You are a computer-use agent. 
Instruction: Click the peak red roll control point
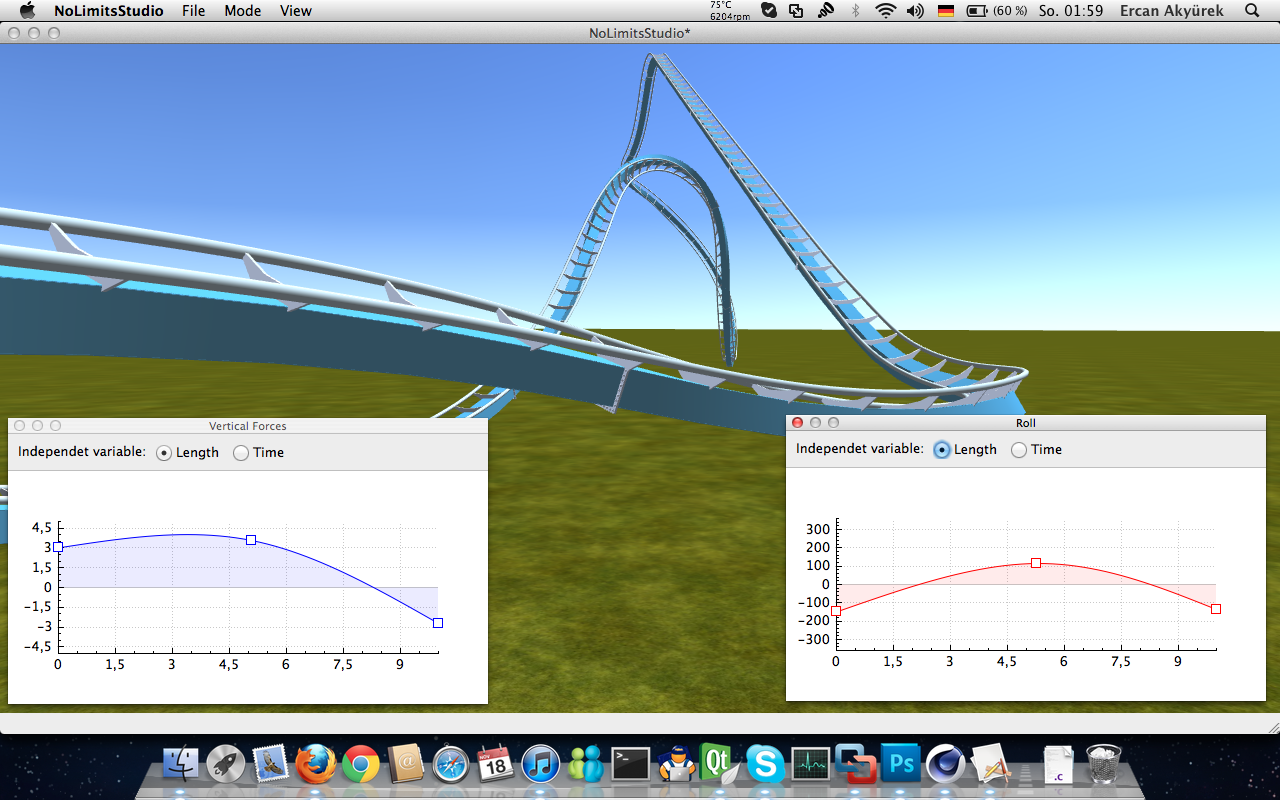tap(1036, 563)
